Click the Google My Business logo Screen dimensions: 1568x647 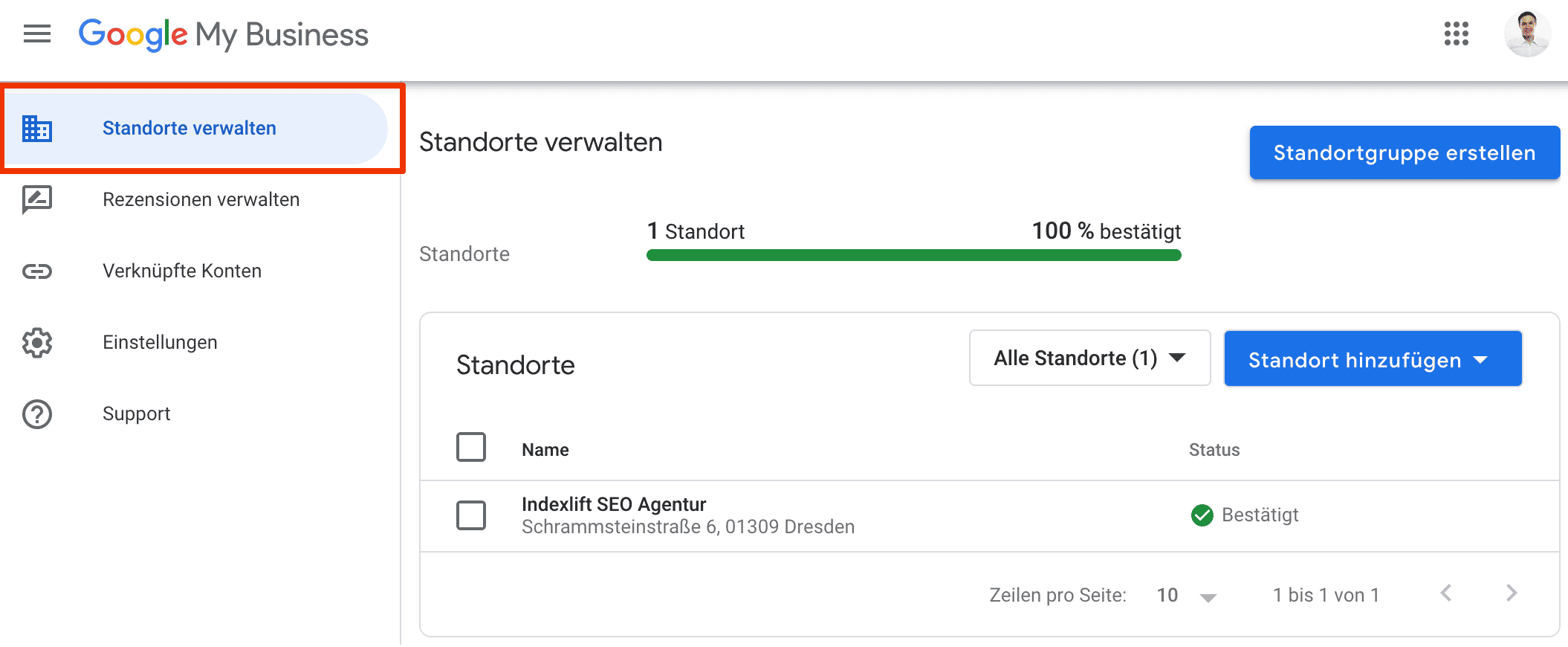tap(224, 34)
